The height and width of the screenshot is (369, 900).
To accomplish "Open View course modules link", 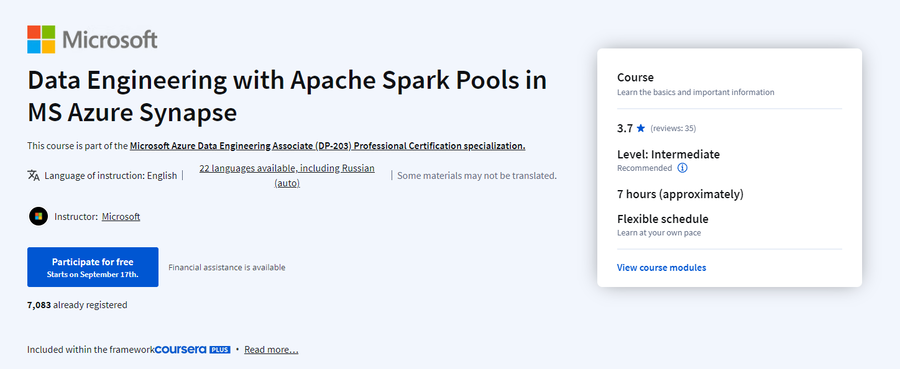I will click(661, 267).
